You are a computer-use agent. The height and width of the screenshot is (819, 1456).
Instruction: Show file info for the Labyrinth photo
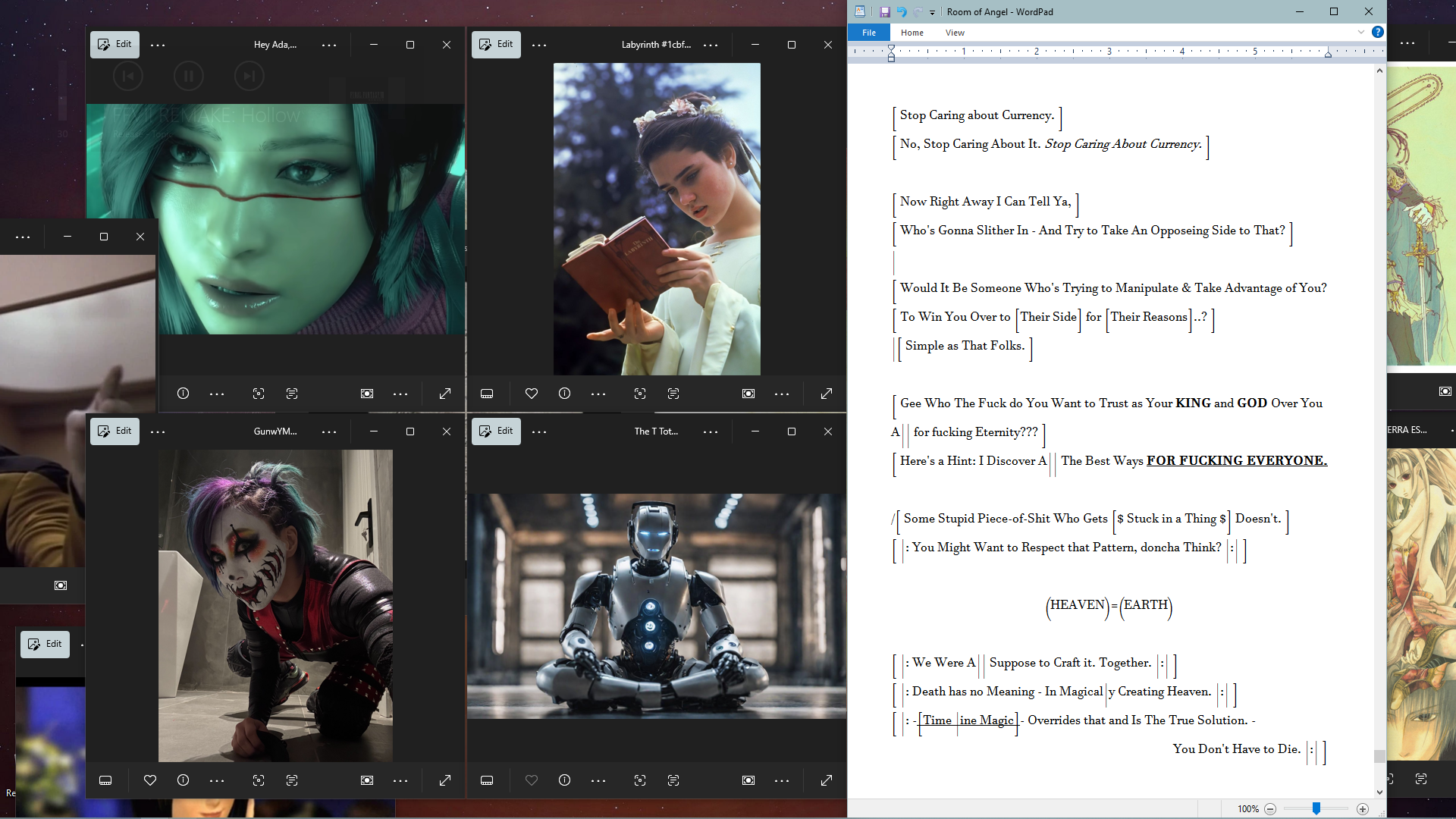click(565, 394)
